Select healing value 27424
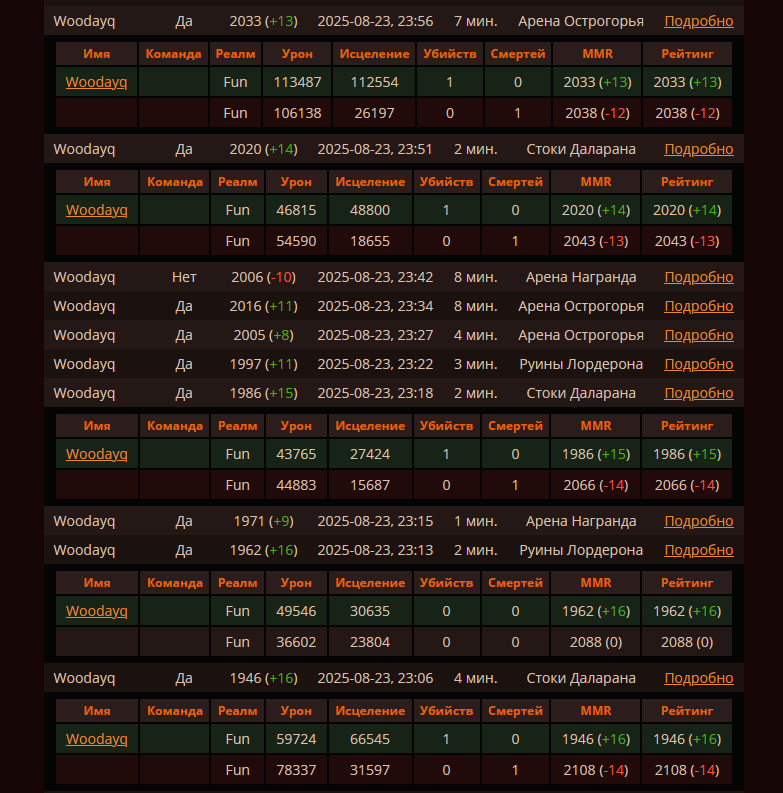 pyautogui.click(x=370, y=454)
